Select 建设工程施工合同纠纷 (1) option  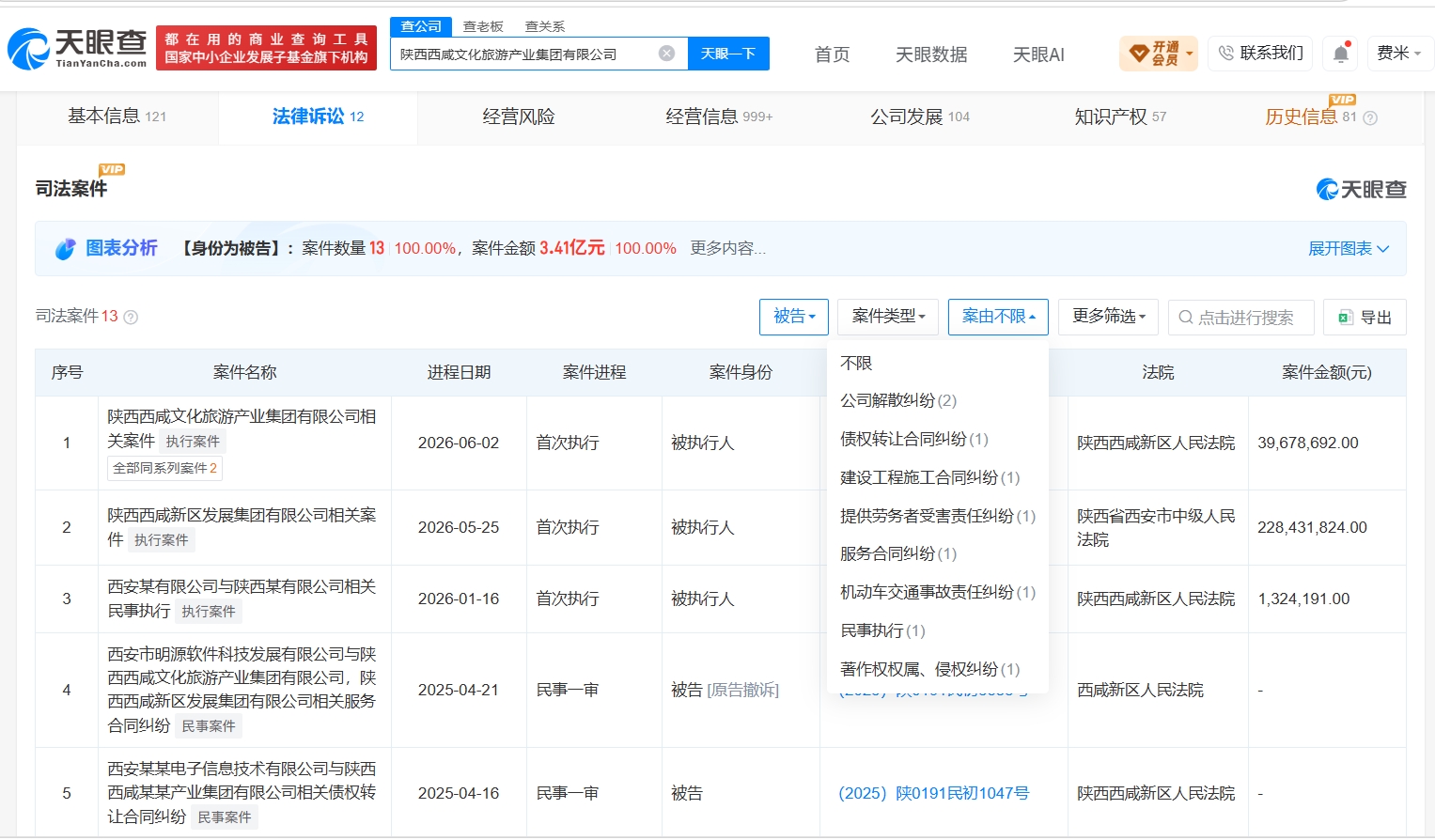[930, 477]
